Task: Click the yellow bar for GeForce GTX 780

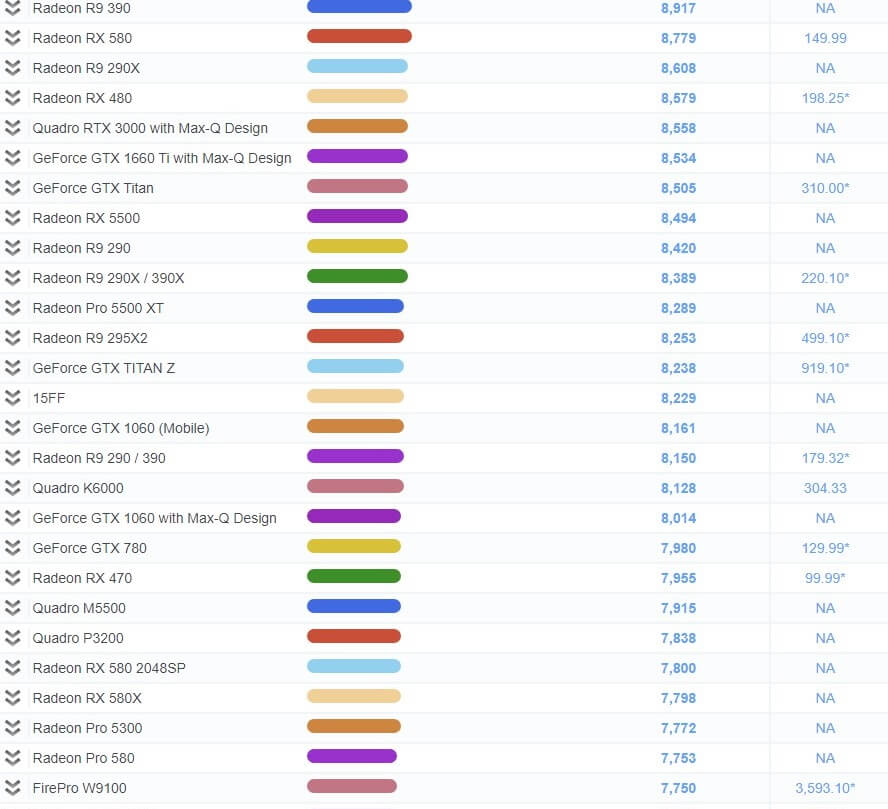Action: (354, 546)
